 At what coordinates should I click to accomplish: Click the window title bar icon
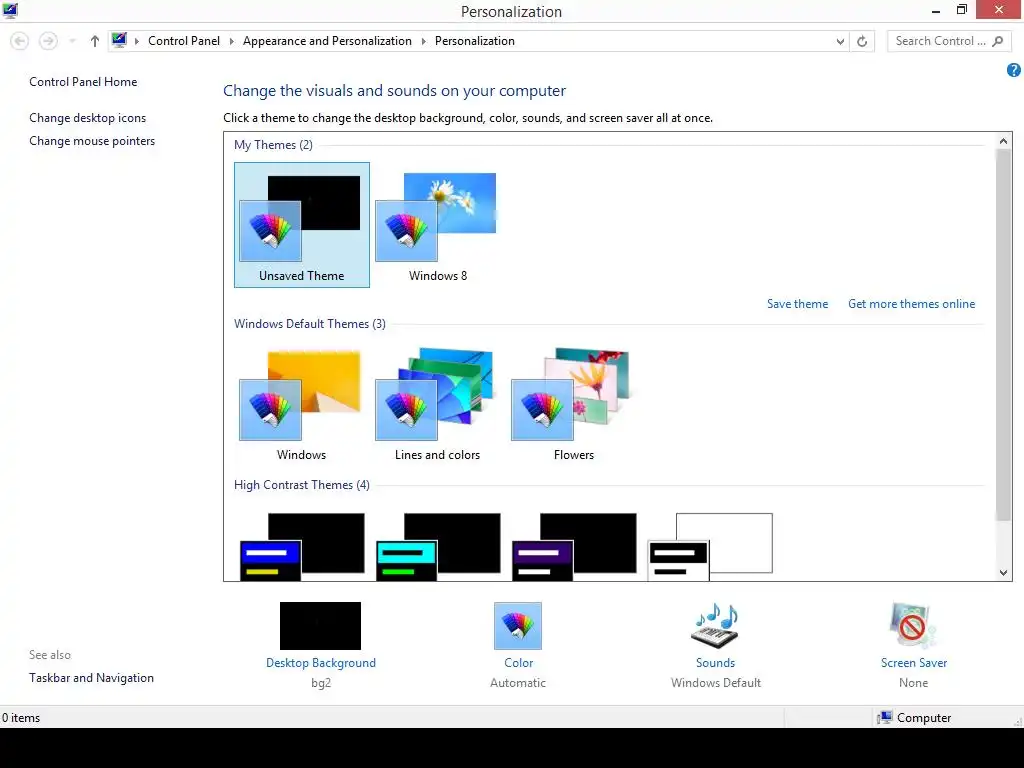[10, 10]
